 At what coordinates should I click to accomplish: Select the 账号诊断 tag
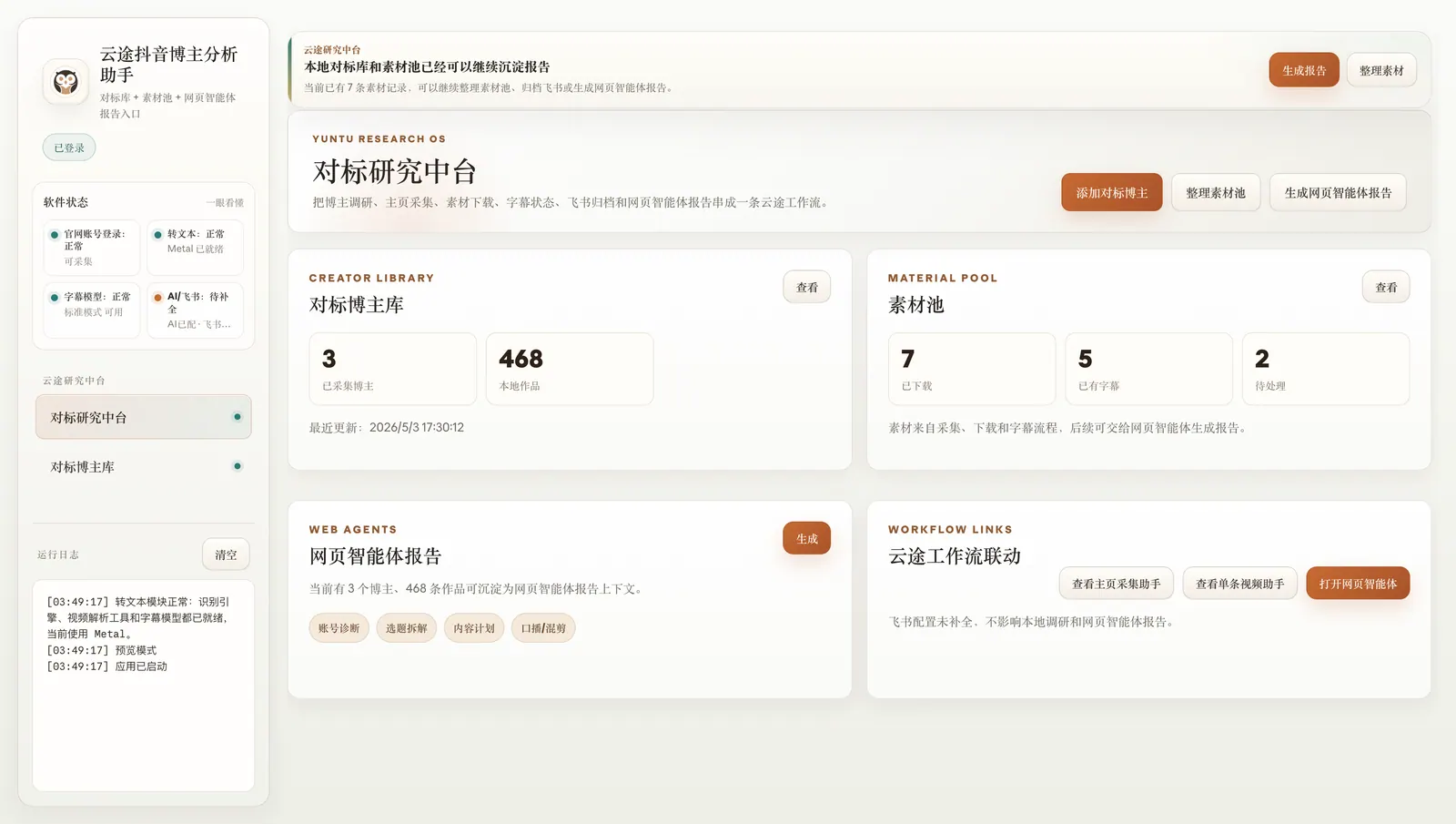tap(339, 628)
